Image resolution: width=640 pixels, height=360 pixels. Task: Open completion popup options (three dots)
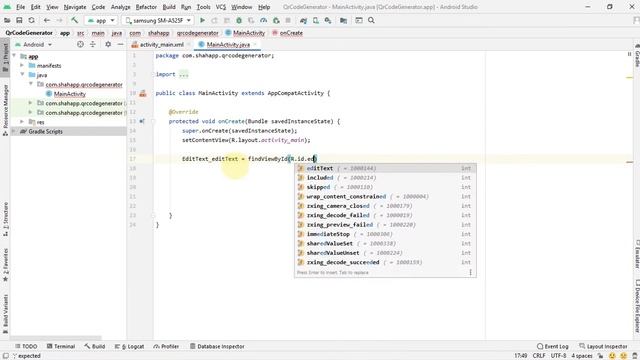coord(470,272)
